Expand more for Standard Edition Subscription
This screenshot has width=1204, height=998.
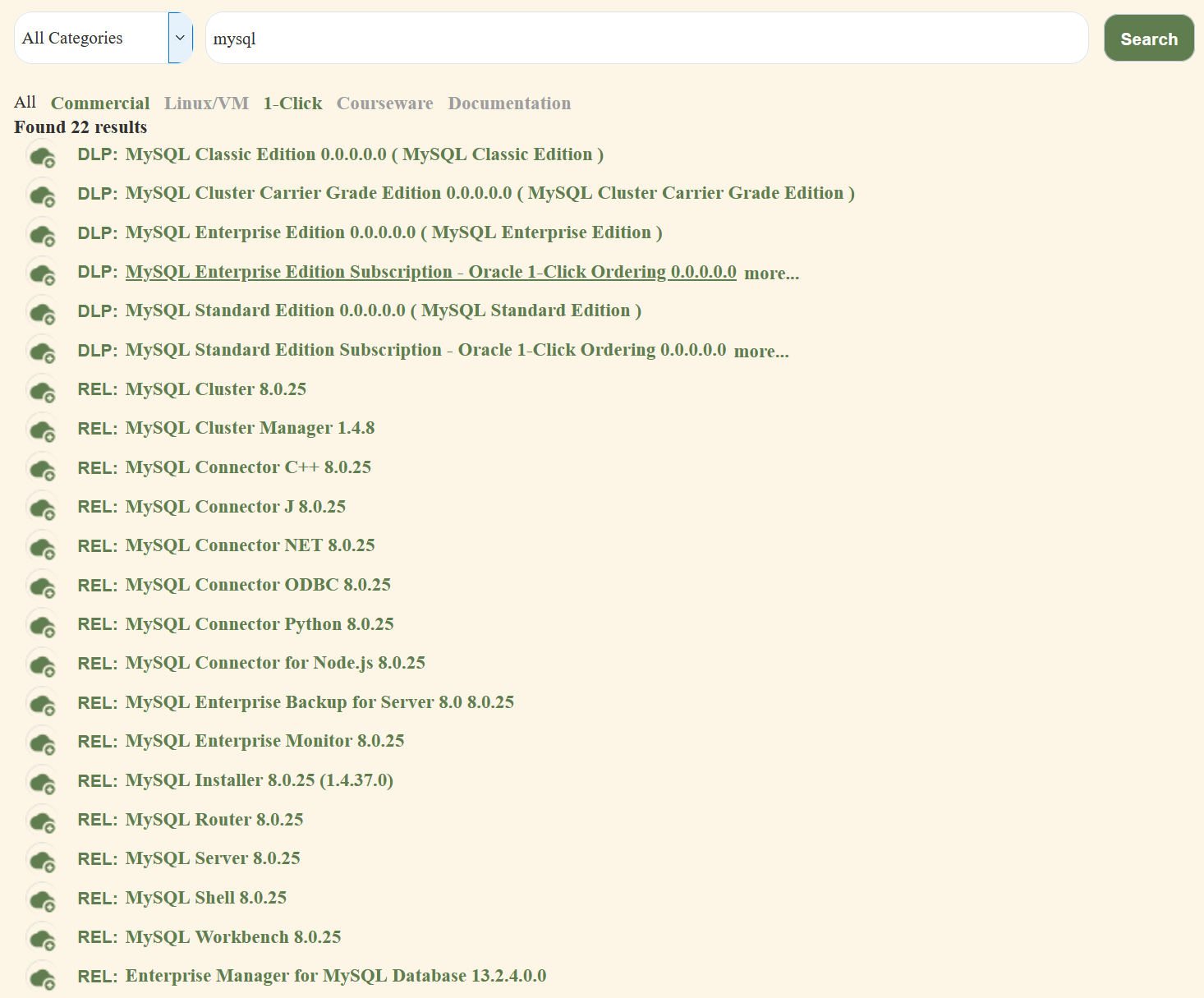(x=761, y=352)
